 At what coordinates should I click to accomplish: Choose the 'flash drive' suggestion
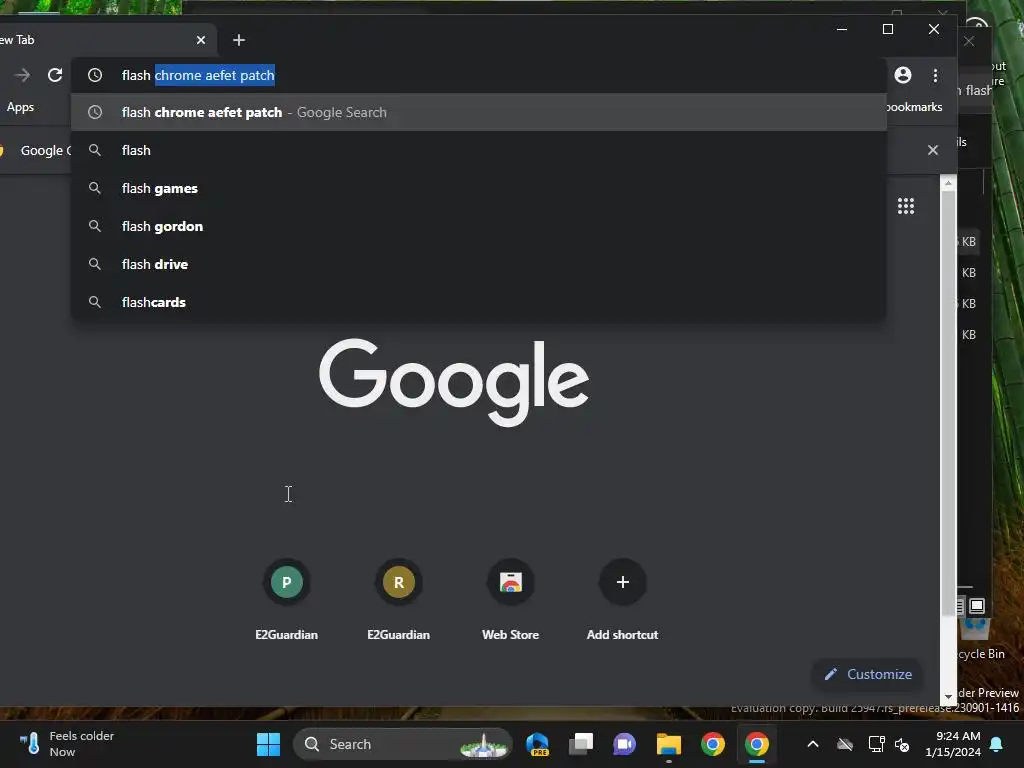coord(479,264)
